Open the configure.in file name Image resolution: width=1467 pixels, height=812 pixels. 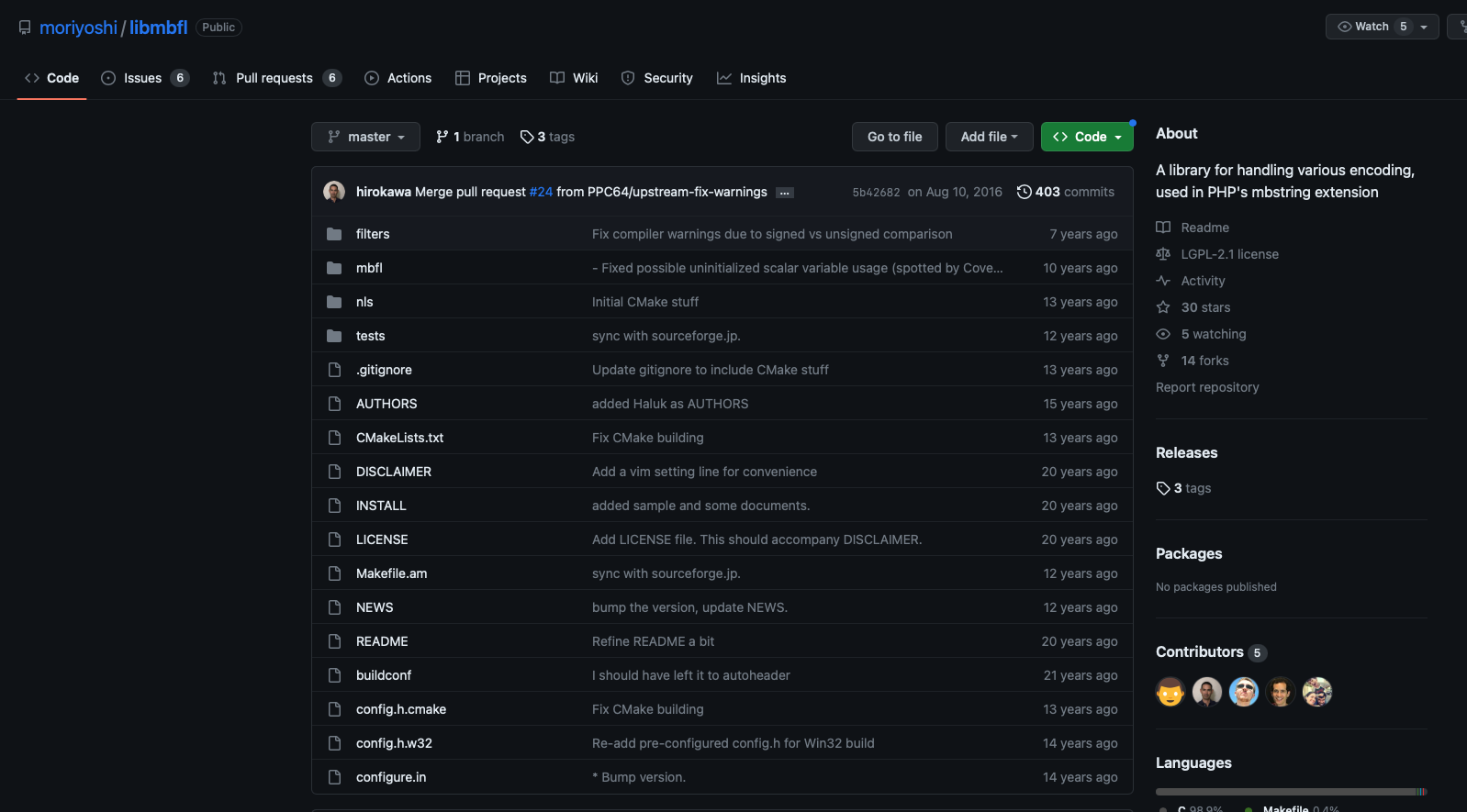391,777
